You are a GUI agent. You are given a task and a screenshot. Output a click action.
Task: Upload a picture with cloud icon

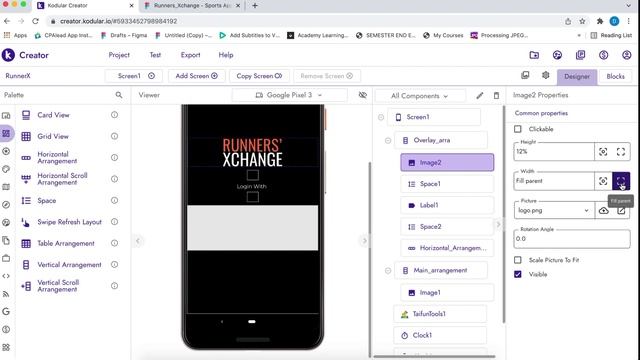603,211
